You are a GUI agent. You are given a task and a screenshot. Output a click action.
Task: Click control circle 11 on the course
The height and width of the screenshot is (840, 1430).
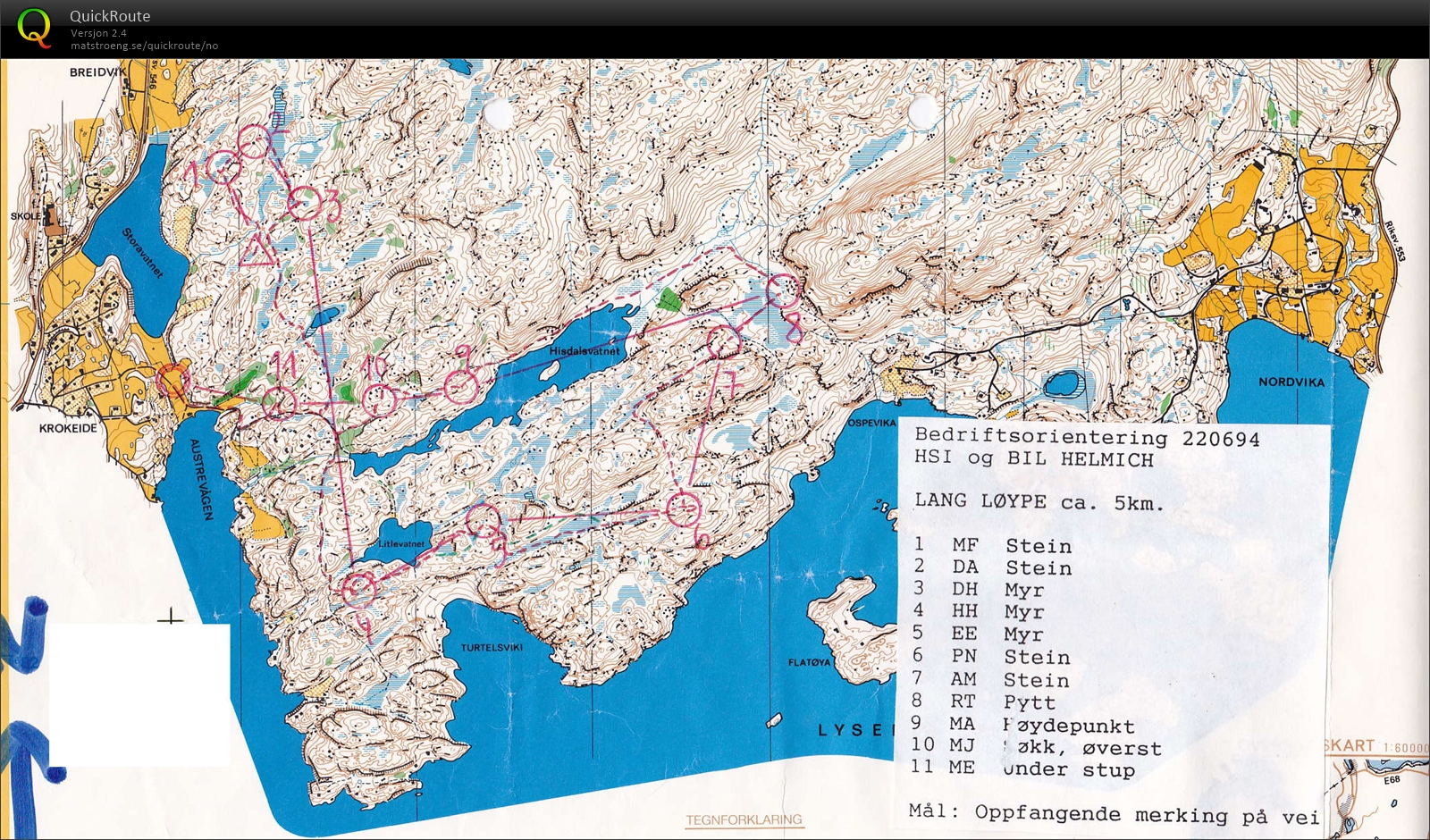(x=280, y=404)
